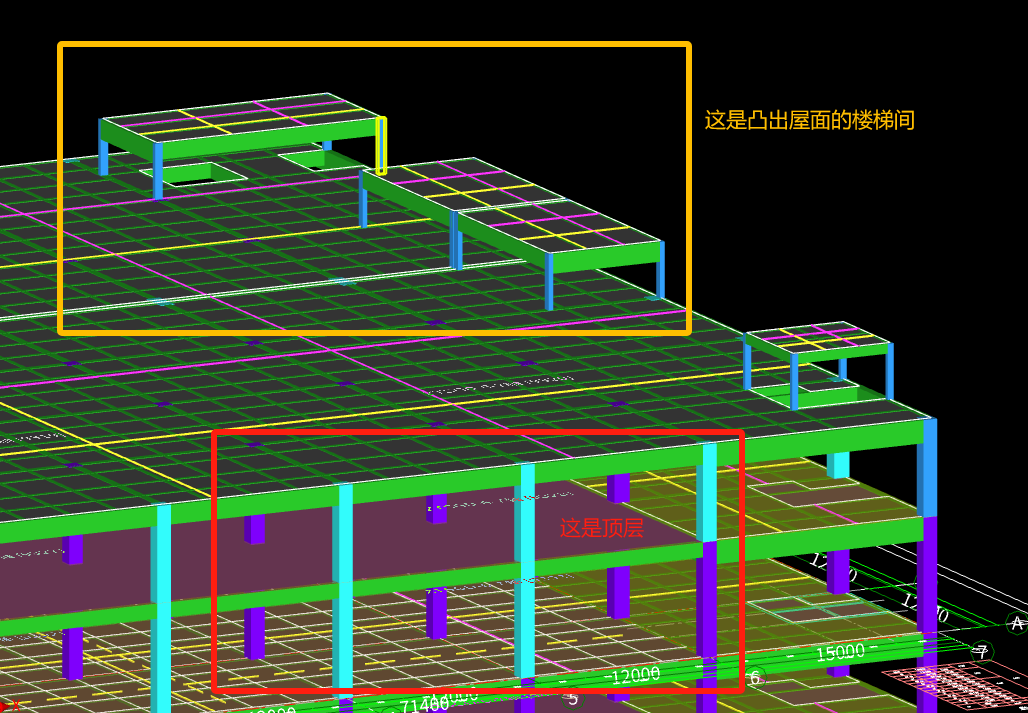Click the 71400 overall dimension text
Image resolution: width=1028 pixels, height=713 pixels.
click(425, 704)
